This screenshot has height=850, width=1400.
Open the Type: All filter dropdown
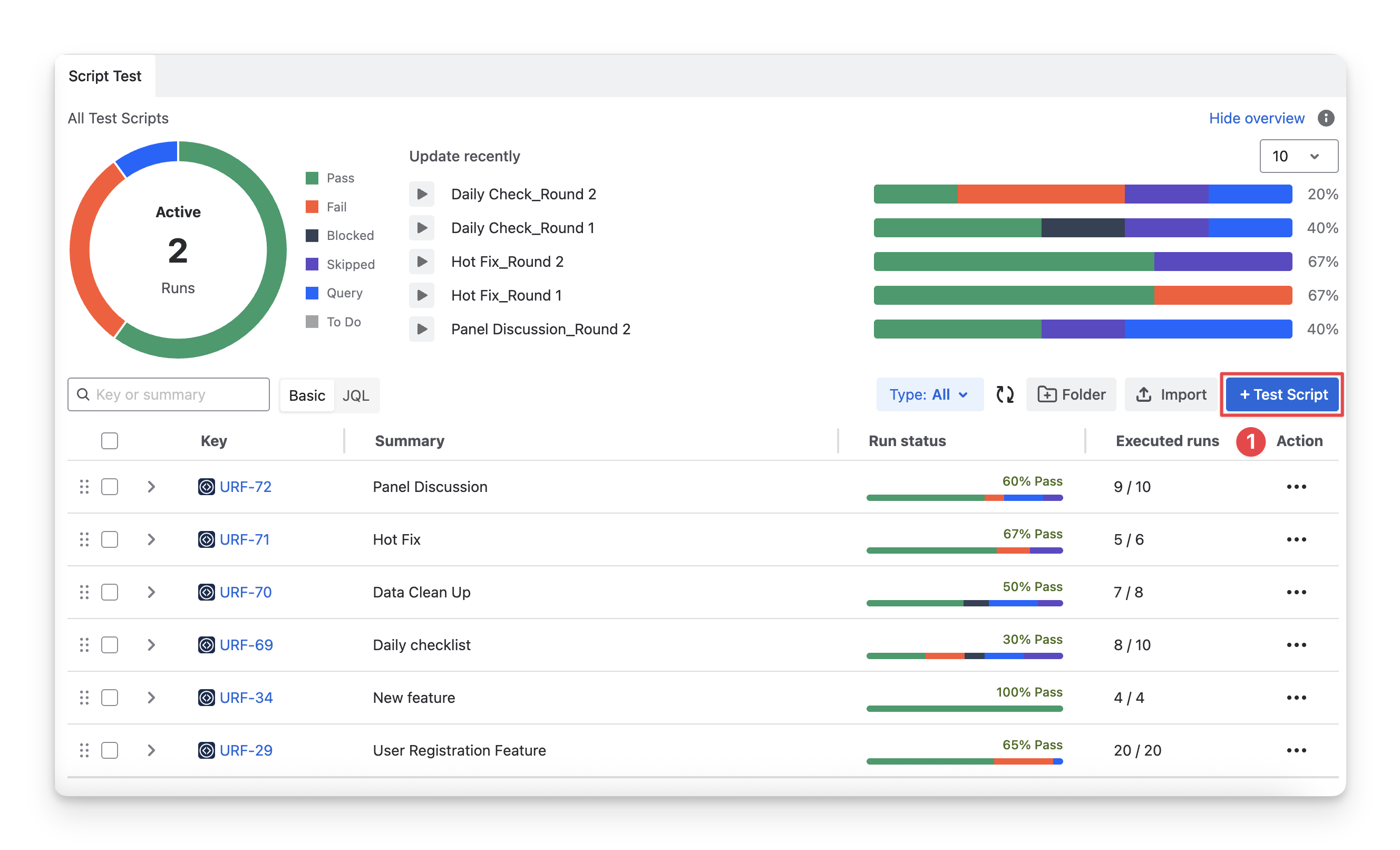929,394
